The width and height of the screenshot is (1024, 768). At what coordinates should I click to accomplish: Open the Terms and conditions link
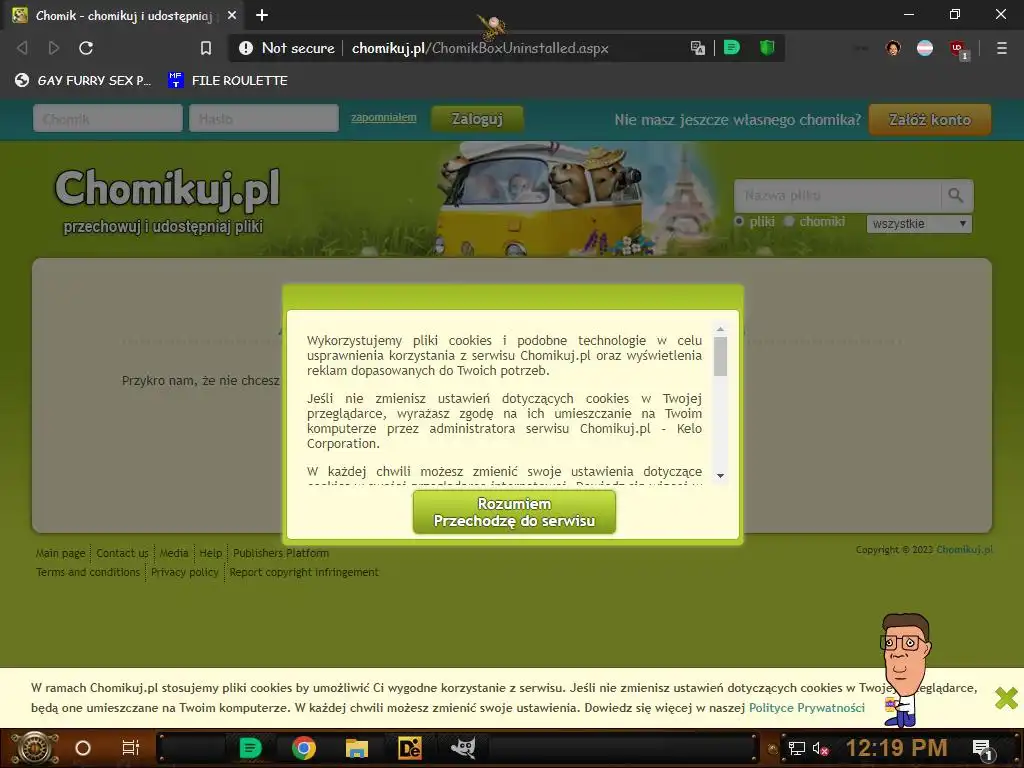[88, 572]
